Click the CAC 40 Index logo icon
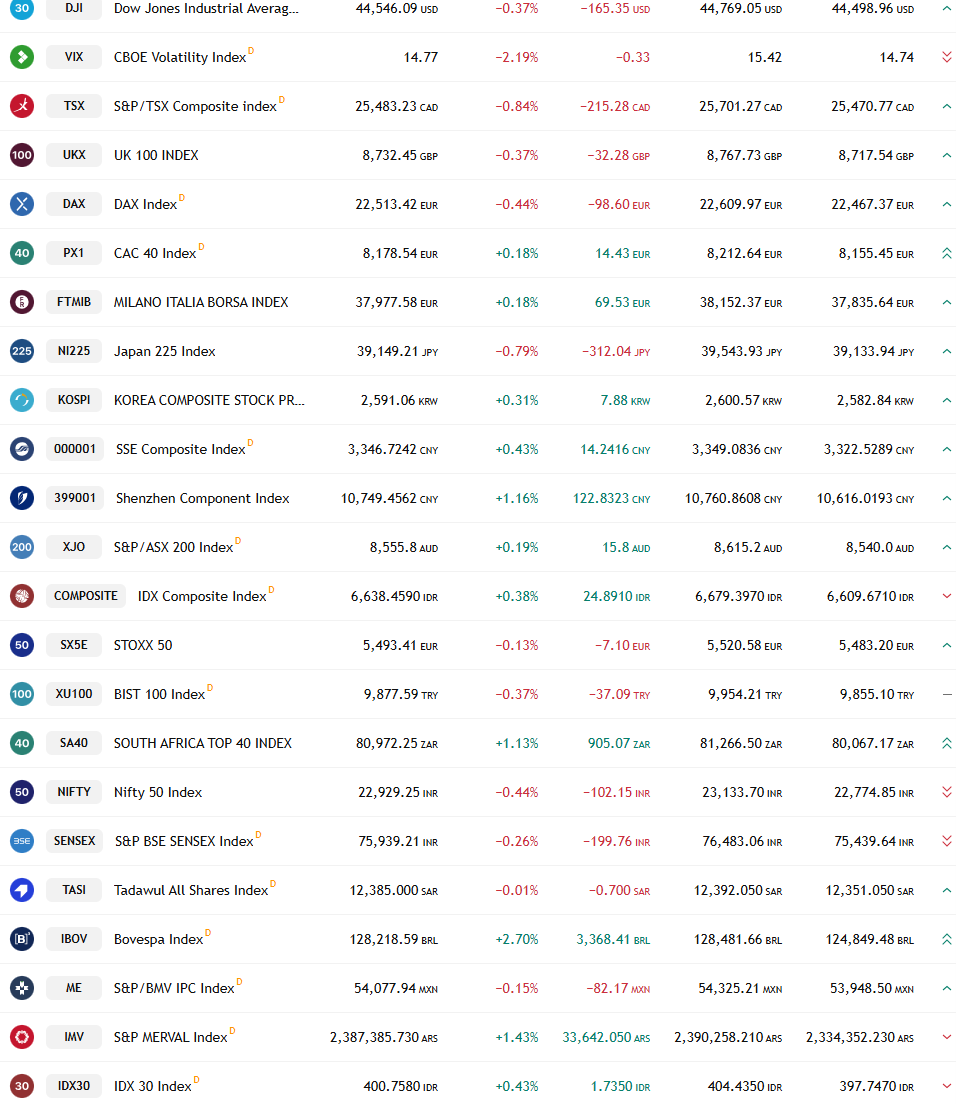Screen dimensions: 956x1104 click(x=22, y=253)
